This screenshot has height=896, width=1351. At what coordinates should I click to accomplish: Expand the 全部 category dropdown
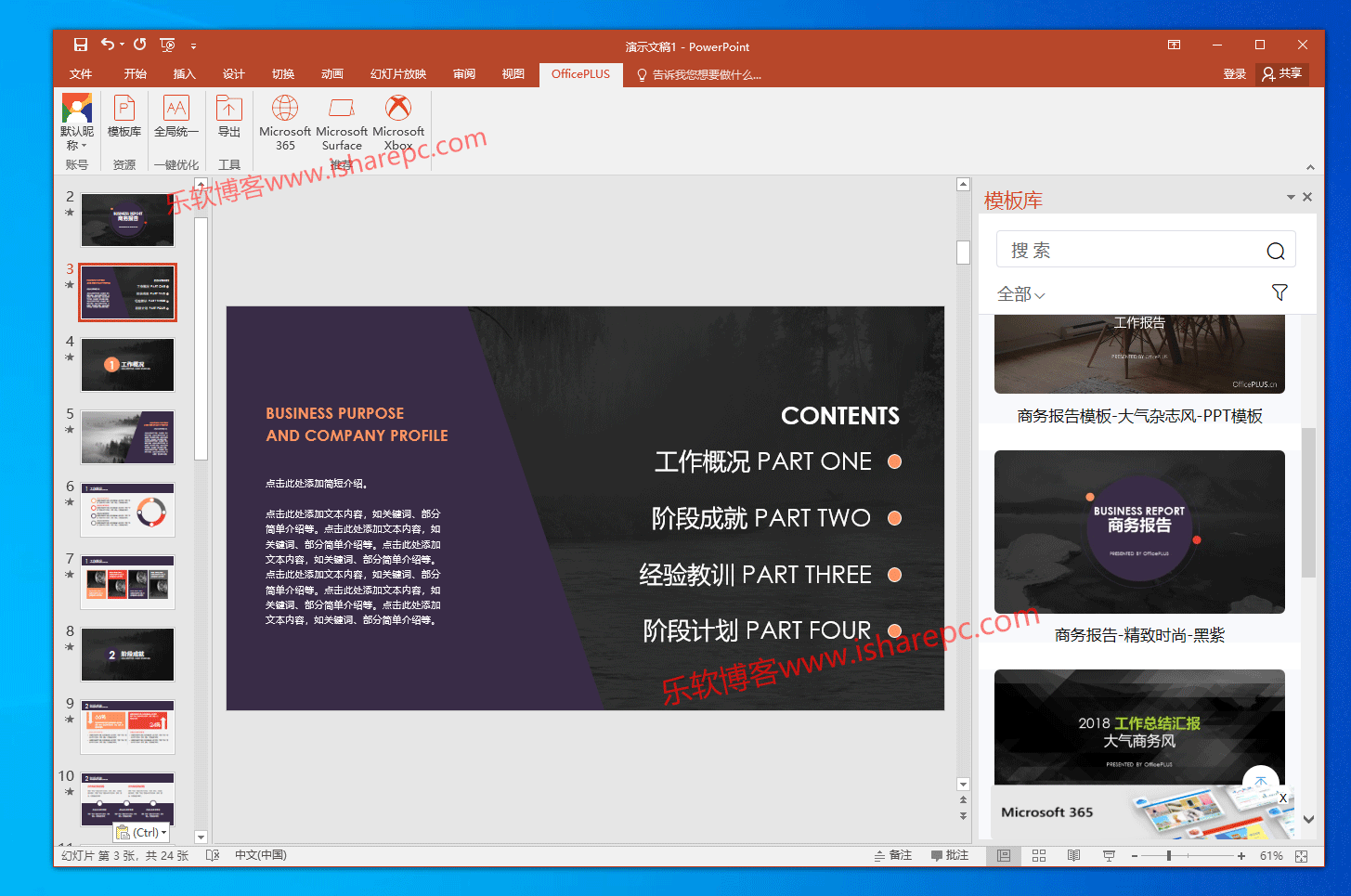(1020, 294)
